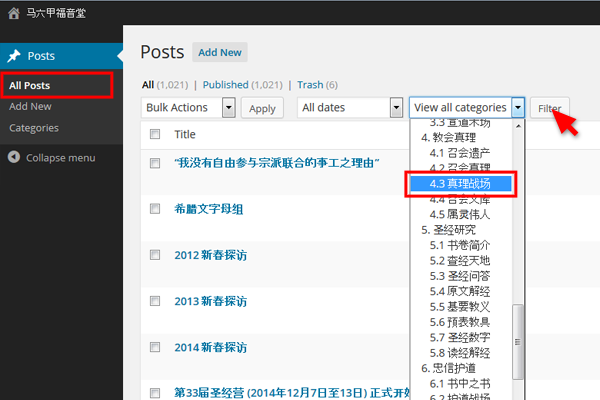Sort posts by the Title column header
Viewport: 600px width, 400px height.
pos(185,134)
